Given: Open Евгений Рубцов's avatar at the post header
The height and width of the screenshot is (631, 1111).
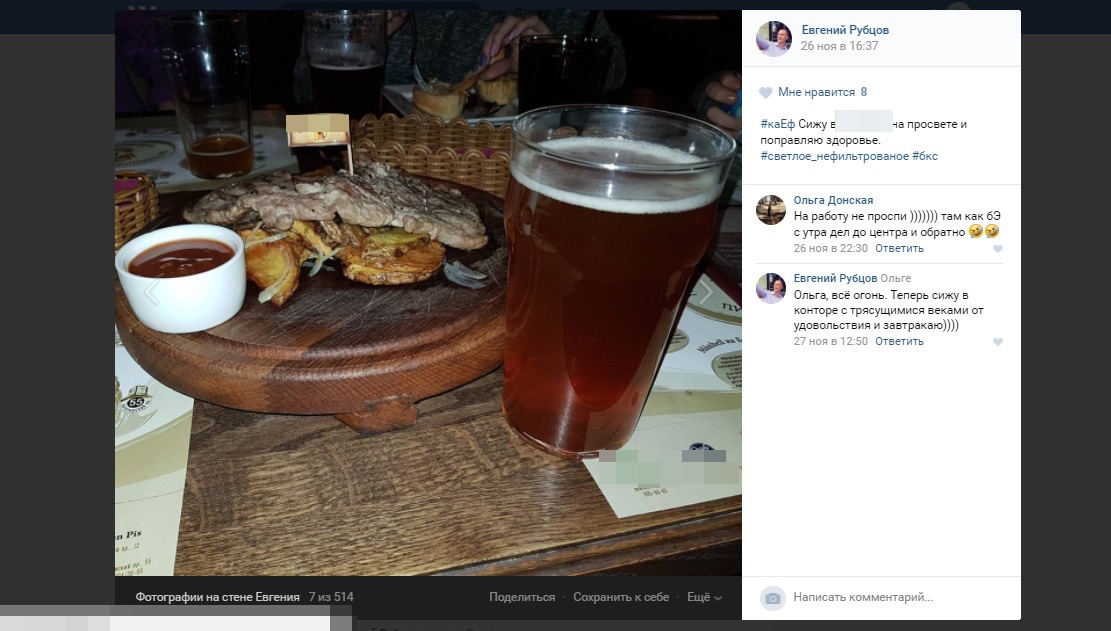Looking at the screenshot, I should click(774, 38).
